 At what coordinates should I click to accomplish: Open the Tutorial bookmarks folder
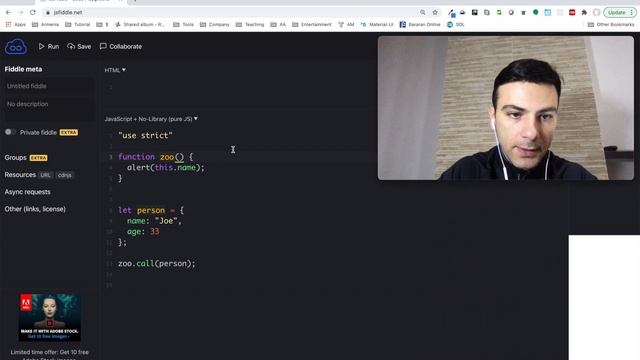tap(78, 24)
